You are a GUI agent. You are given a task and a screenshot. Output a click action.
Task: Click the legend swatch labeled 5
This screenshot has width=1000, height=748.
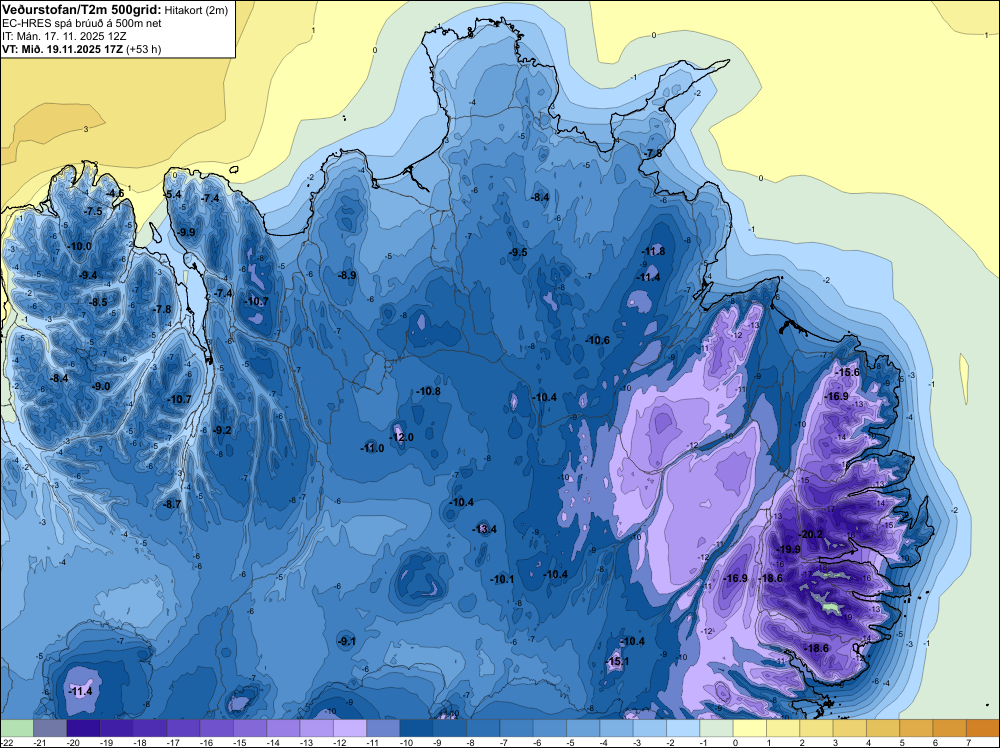click(916, 728)
